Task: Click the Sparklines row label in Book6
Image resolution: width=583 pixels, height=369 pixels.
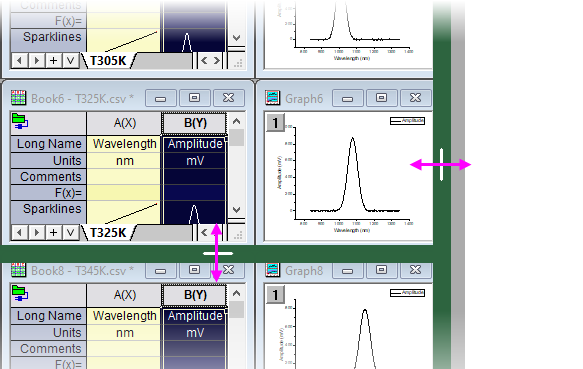Action: [x=48, y=212]
